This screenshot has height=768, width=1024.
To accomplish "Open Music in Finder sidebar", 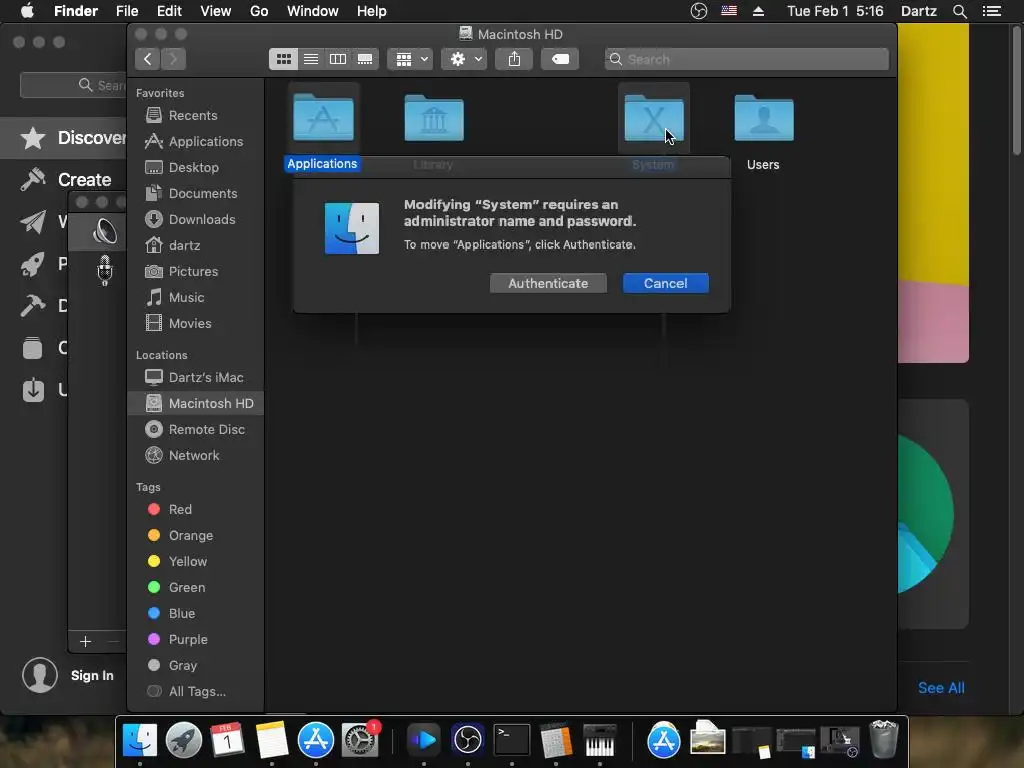I will click(x=196, y=298).
